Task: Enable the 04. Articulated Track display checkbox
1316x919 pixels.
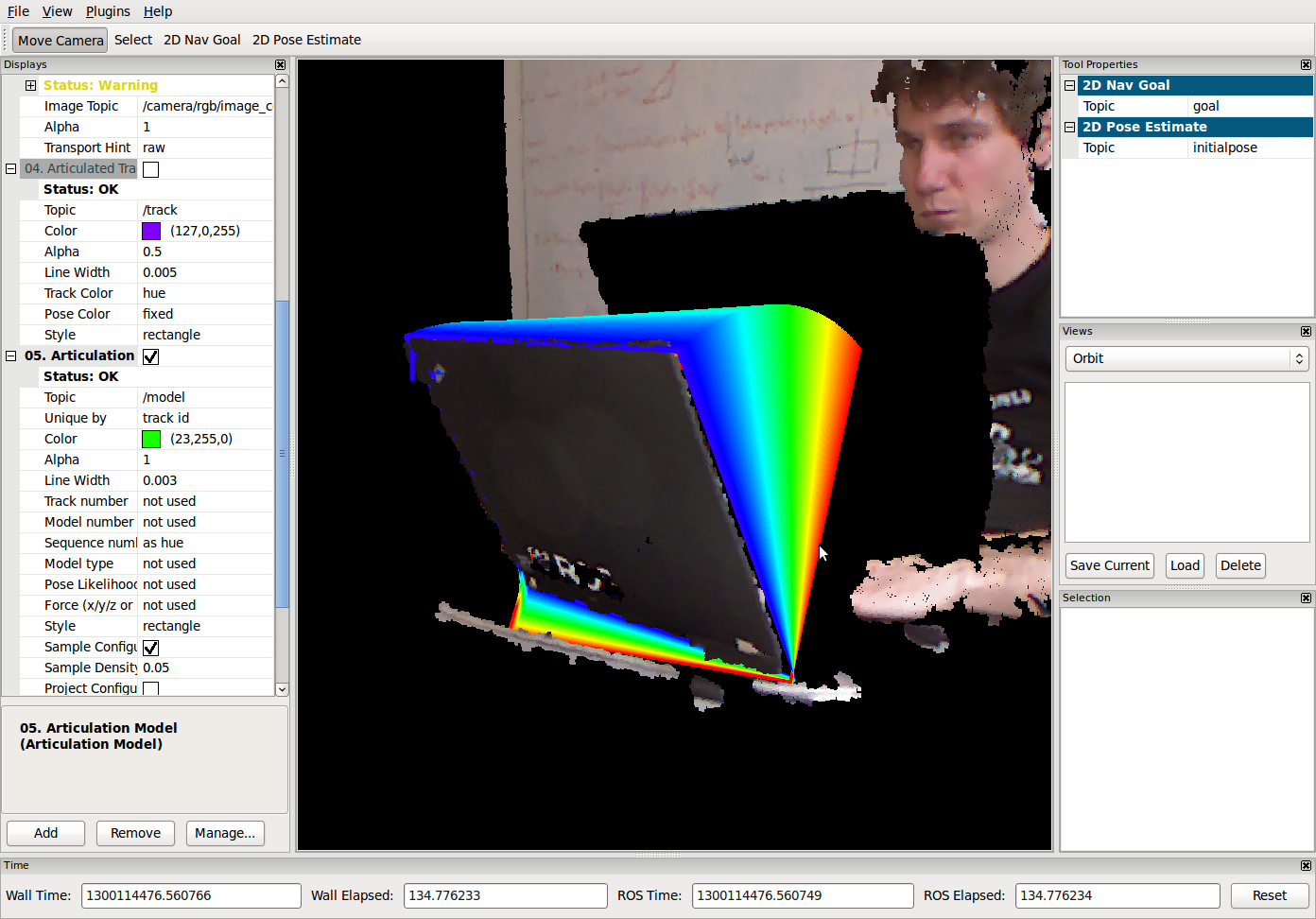Action: (x=151, y=169)
